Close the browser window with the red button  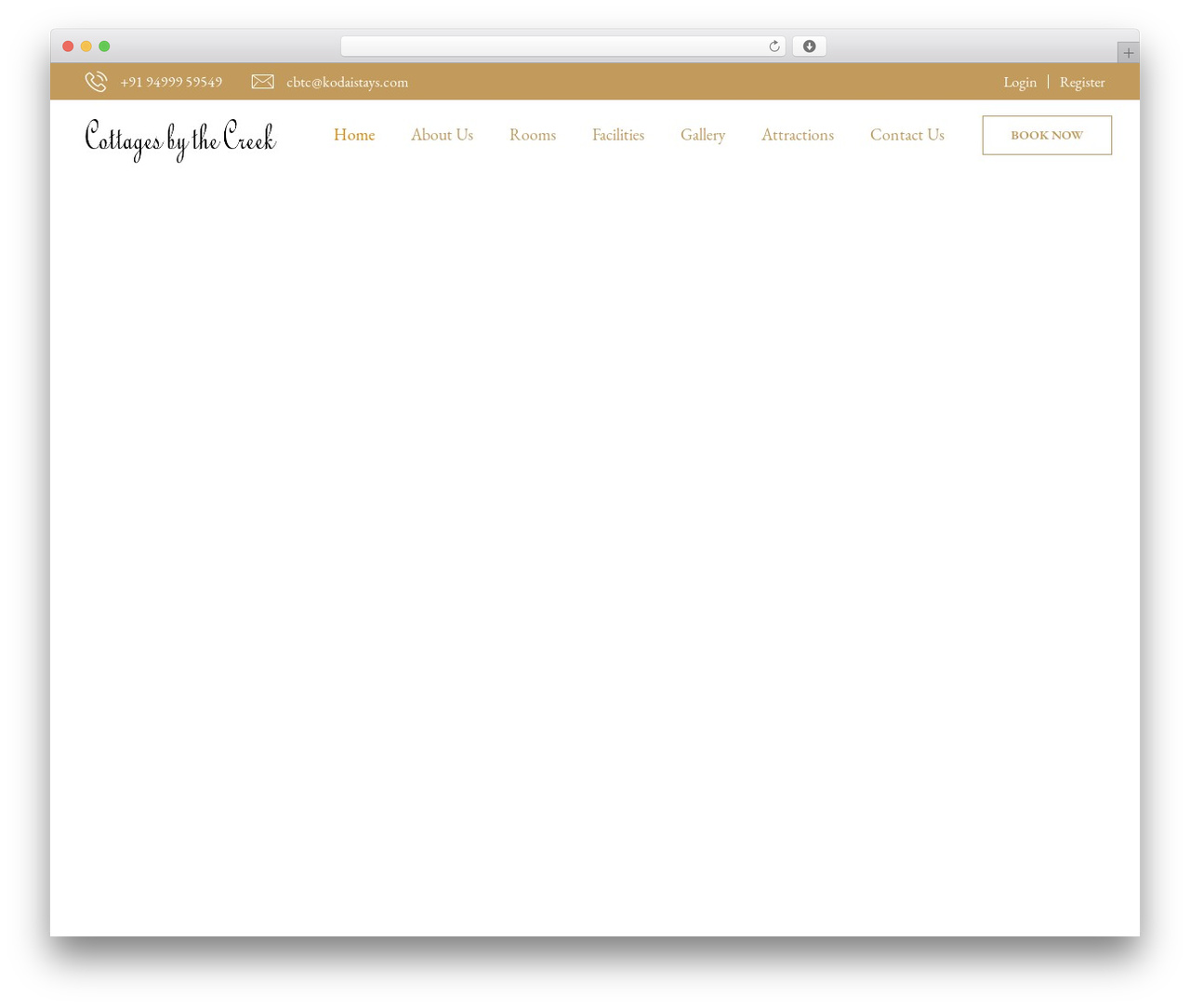tap(68, 46)
